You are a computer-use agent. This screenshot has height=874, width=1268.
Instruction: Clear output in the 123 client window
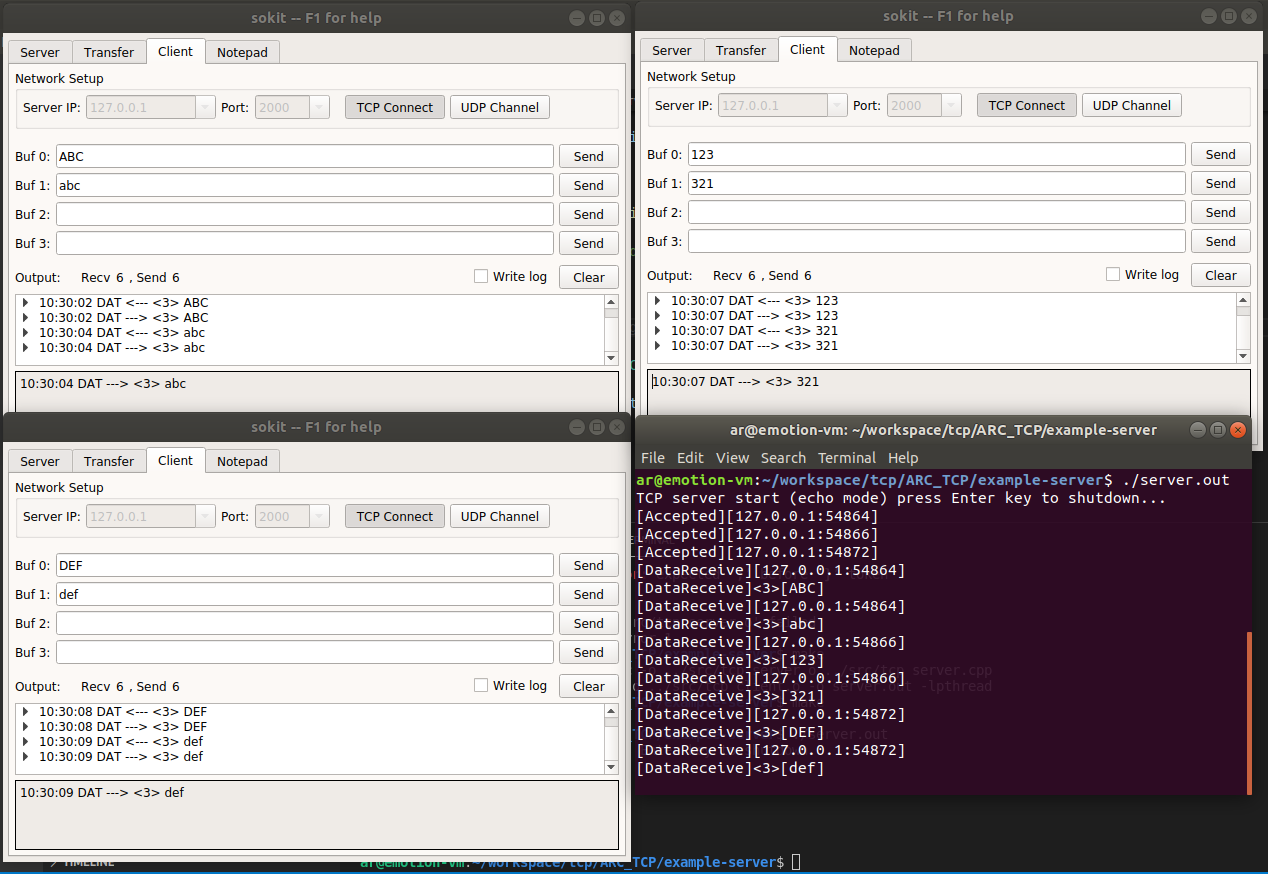point(1220,275)
